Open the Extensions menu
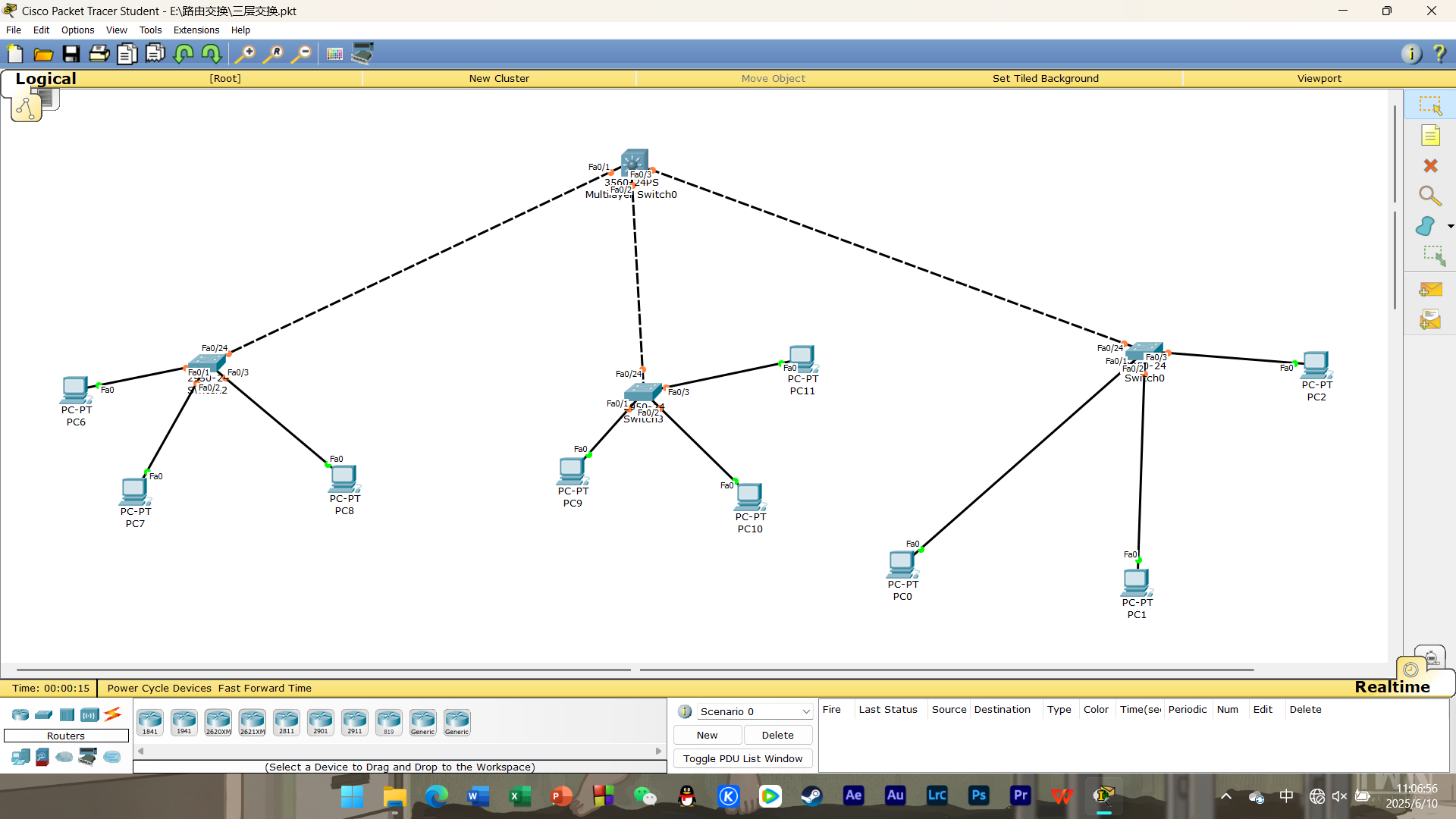Screen dimensions: 1456x819 coord(196,30)
